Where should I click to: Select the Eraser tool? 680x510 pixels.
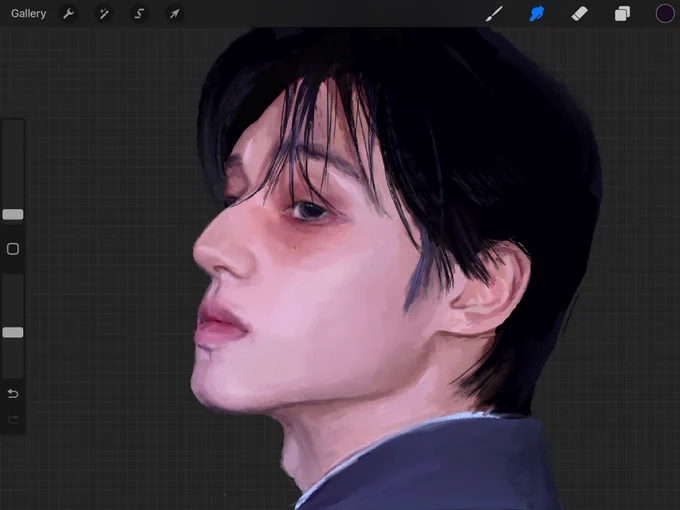point(579,13)
